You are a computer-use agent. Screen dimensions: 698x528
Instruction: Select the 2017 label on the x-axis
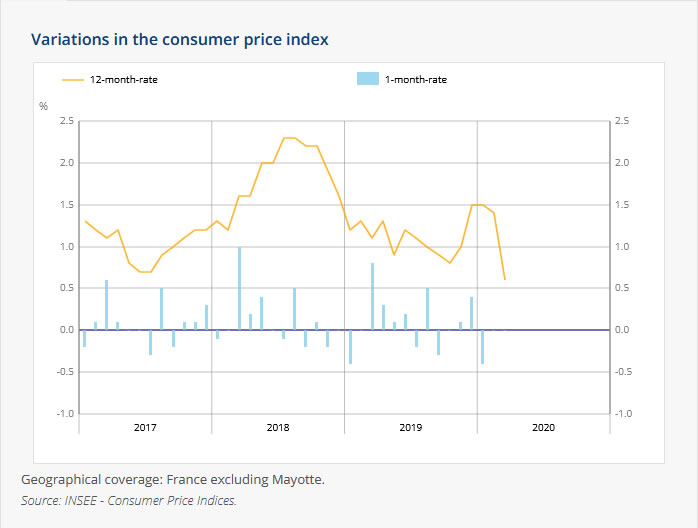pos(145,427)
